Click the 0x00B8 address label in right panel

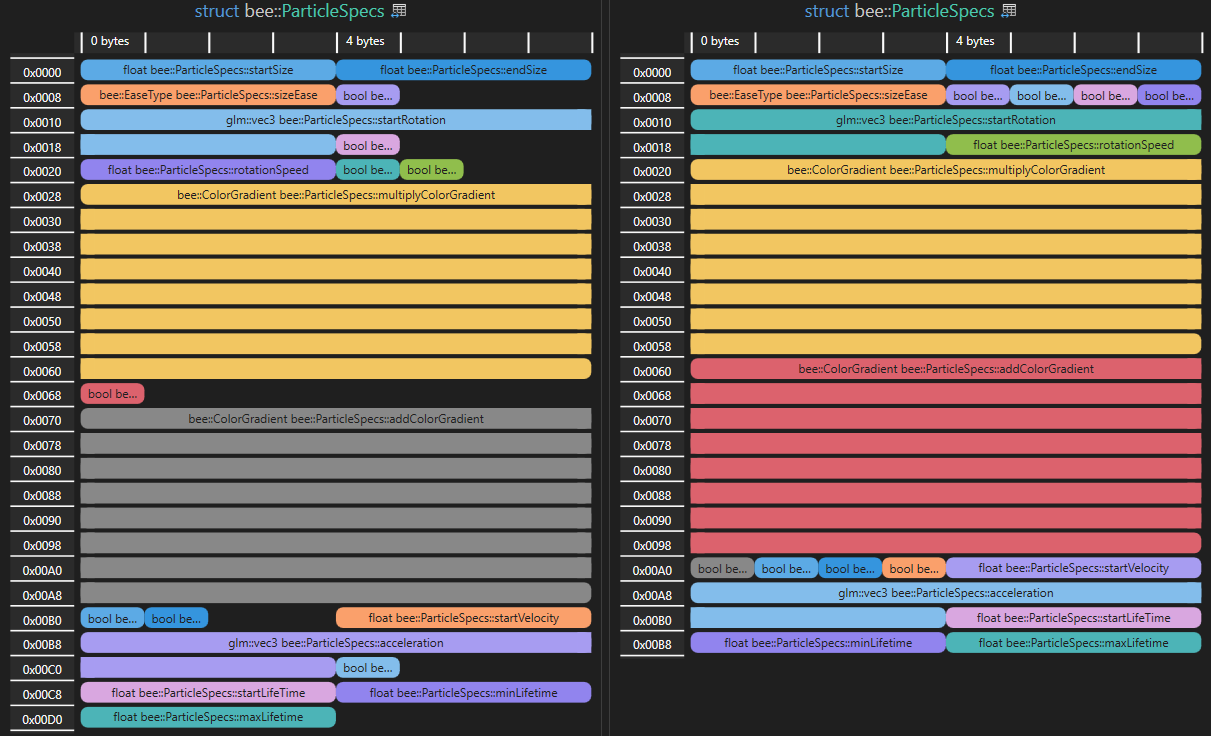point(652,645)
